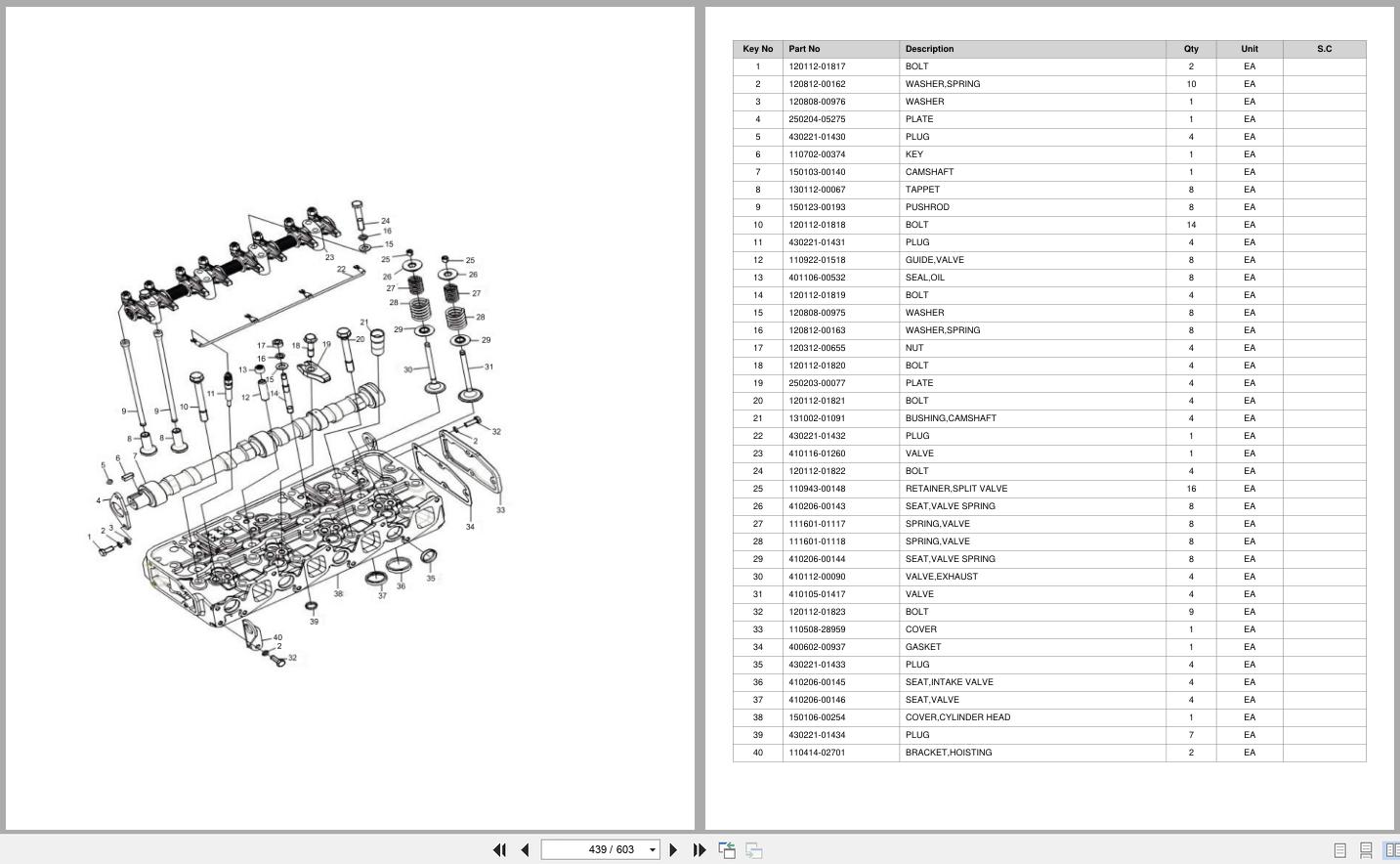Select SEAT,INTAKE VALVE description
The image size is (1400, 864).
(x=950, y=682)
